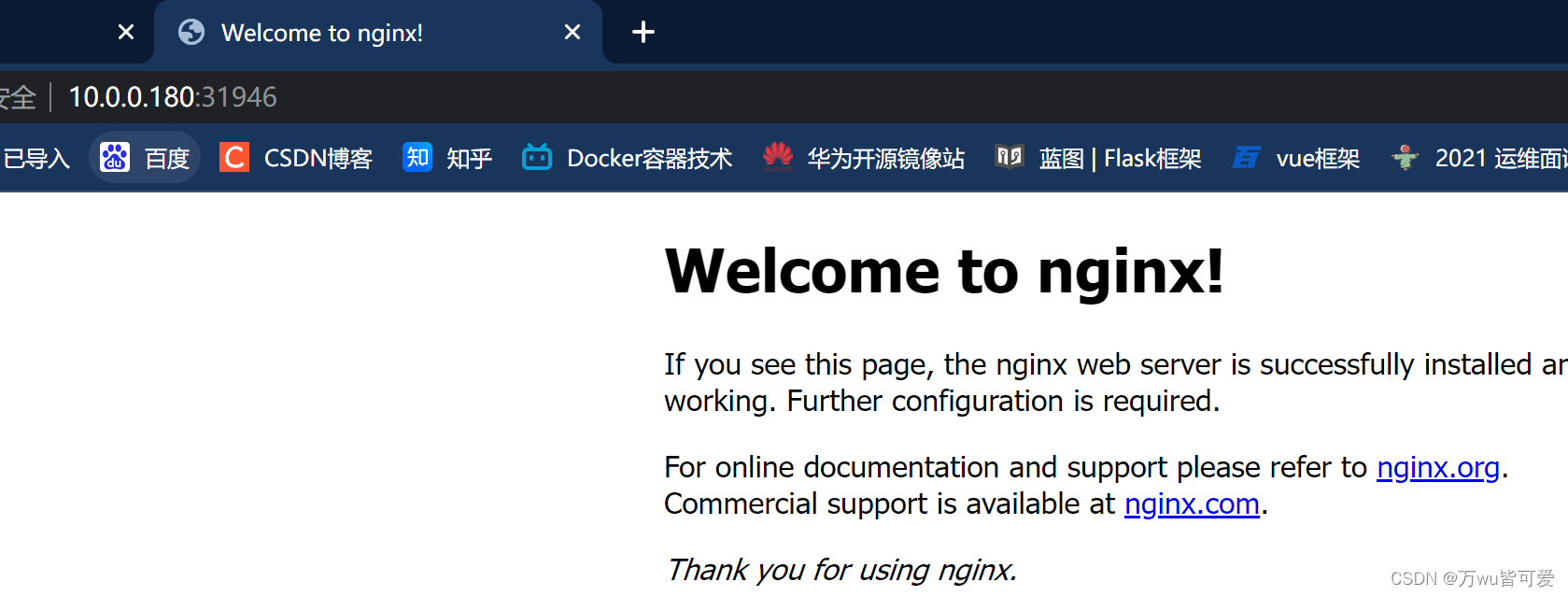Open the CSDN博客 bookmark
The image size is (1568, 596).
(x=296, y=158)
